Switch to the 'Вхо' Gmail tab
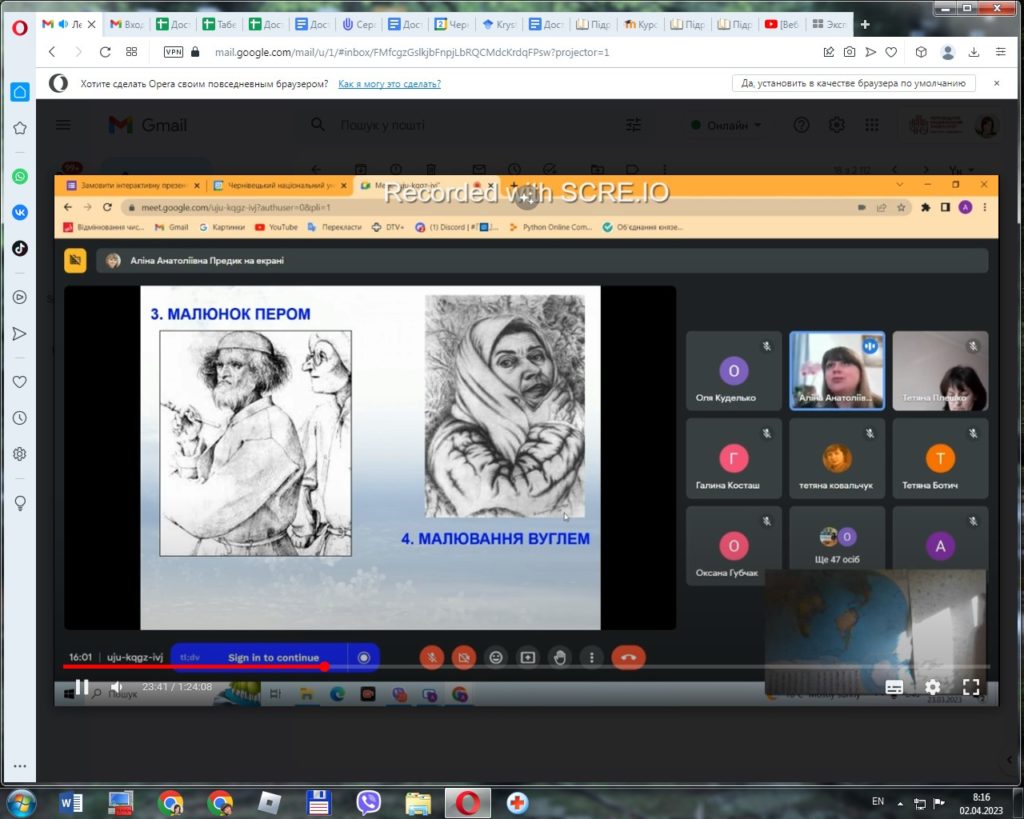Viewport: 1024px width, 819px height. [127, 24]
